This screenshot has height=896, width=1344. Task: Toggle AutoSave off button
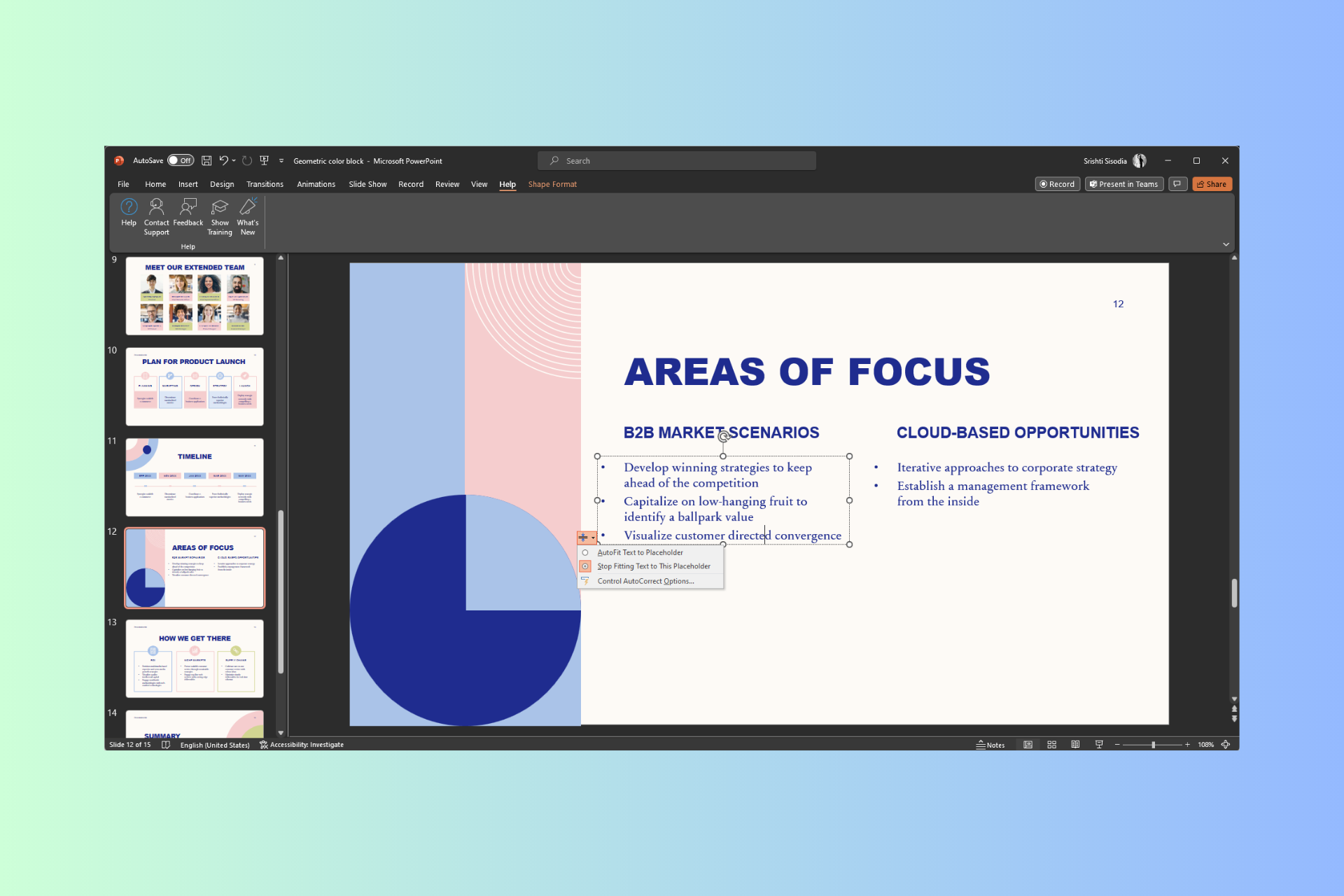[x=181, y=161]
